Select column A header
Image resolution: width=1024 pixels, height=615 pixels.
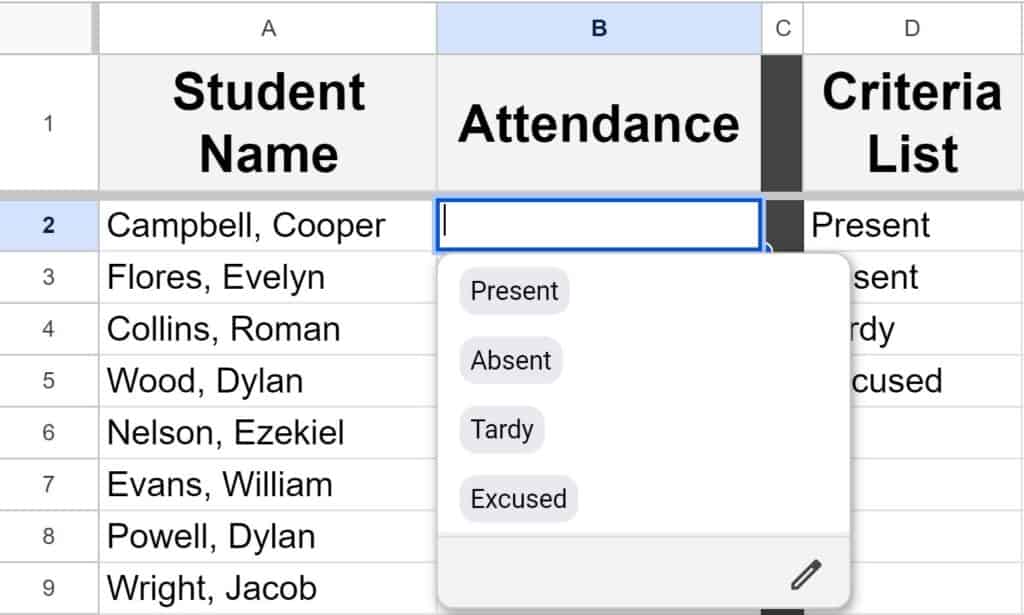pyautogui.click(x=268, y=29)
